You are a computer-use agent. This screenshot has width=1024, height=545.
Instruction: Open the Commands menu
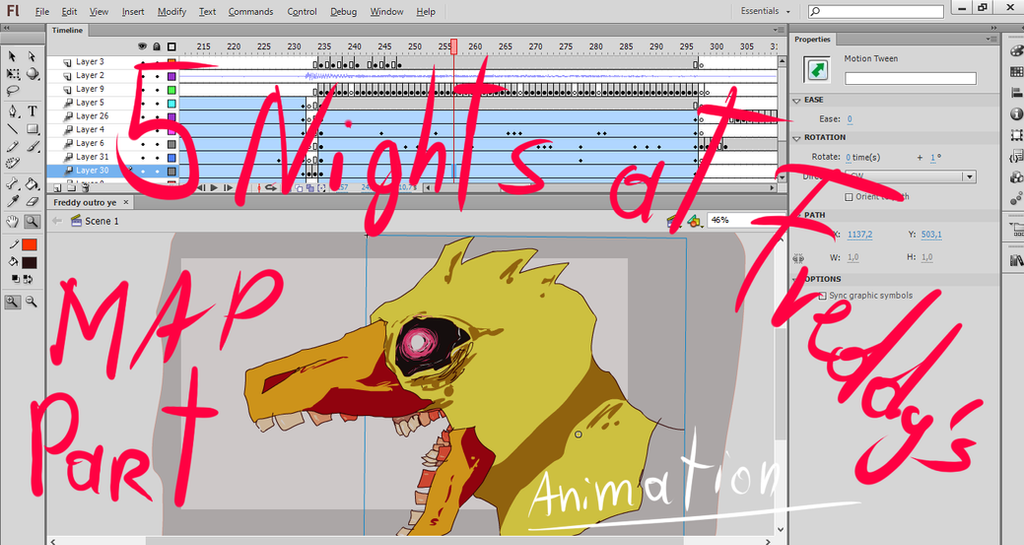tap(251, 12)
